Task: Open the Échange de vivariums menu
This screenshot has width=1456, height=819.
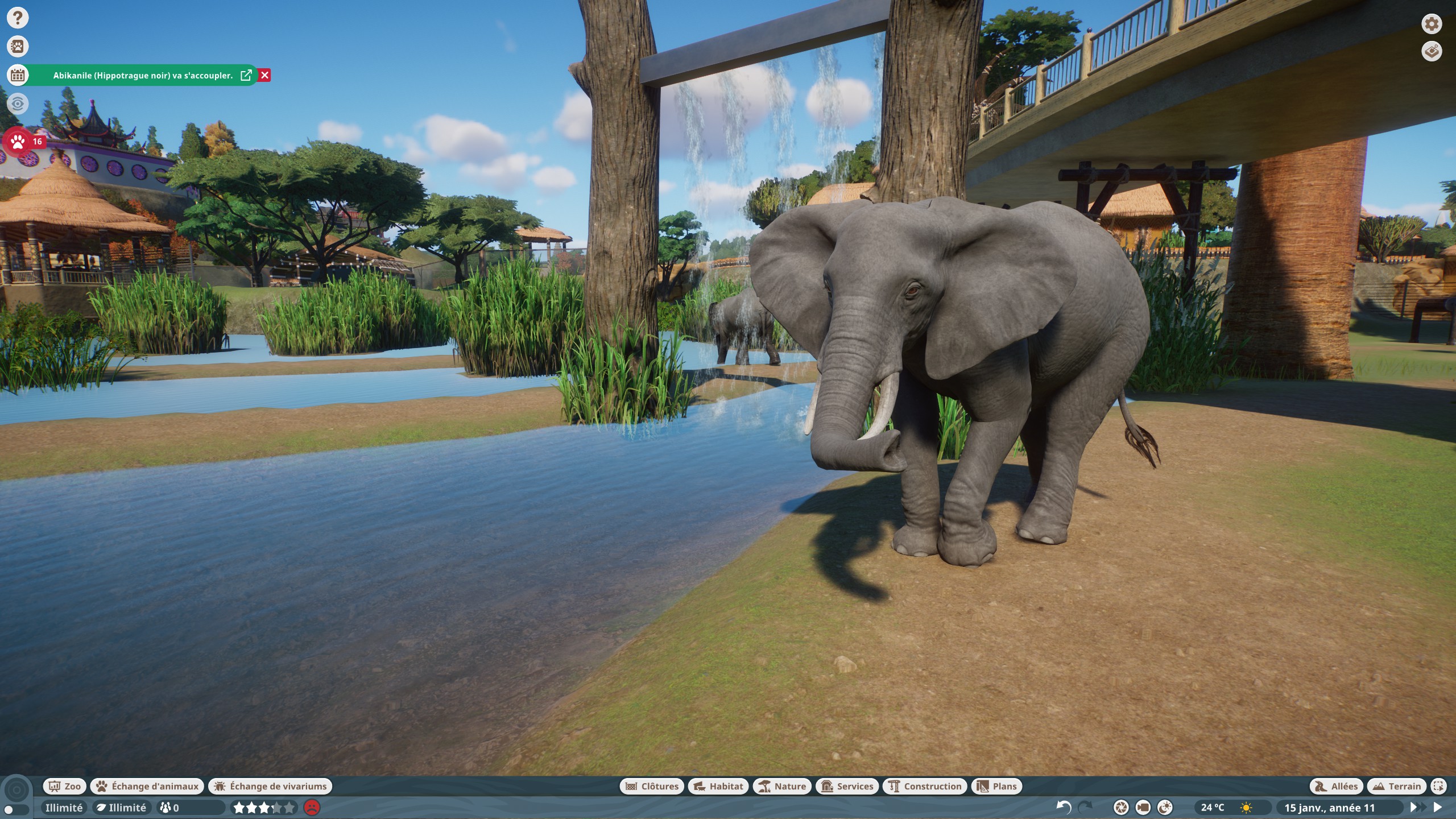Action: (271, 786)
